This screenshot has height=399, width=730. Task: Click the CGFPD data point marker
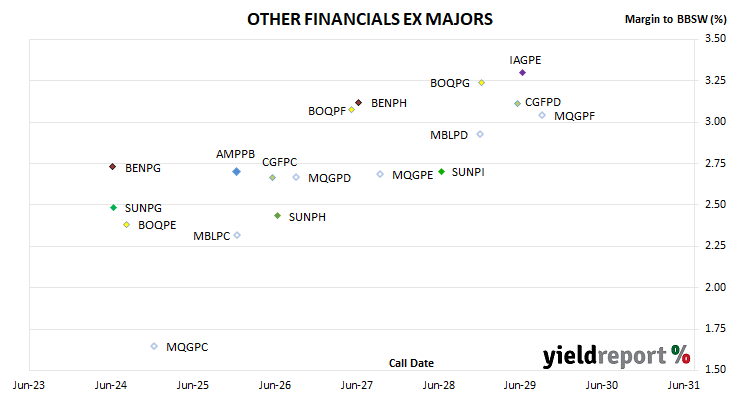click(517, 103)
